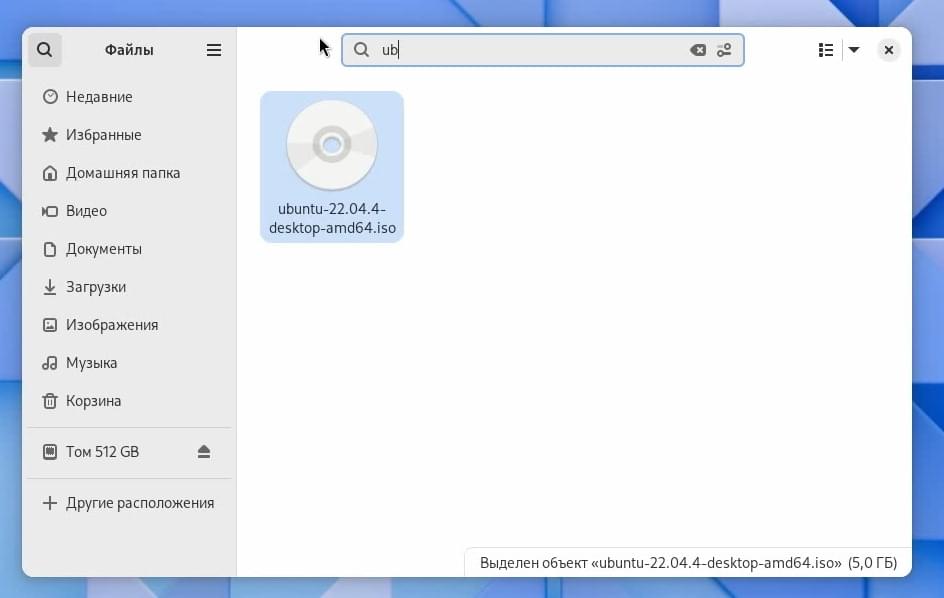The image size is (944, 598).
Task: Go to Домашняя папка
Action: [129, 173]
